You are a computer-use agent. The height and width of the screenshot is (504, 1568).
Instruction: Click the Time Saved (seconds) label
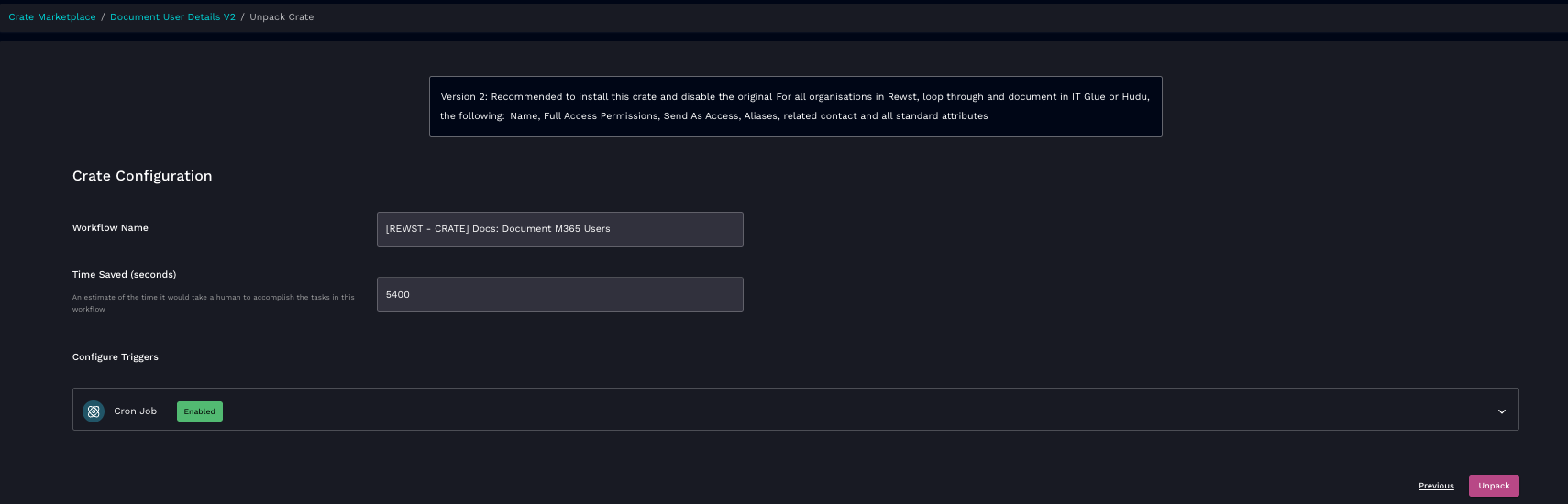(124, 275)
